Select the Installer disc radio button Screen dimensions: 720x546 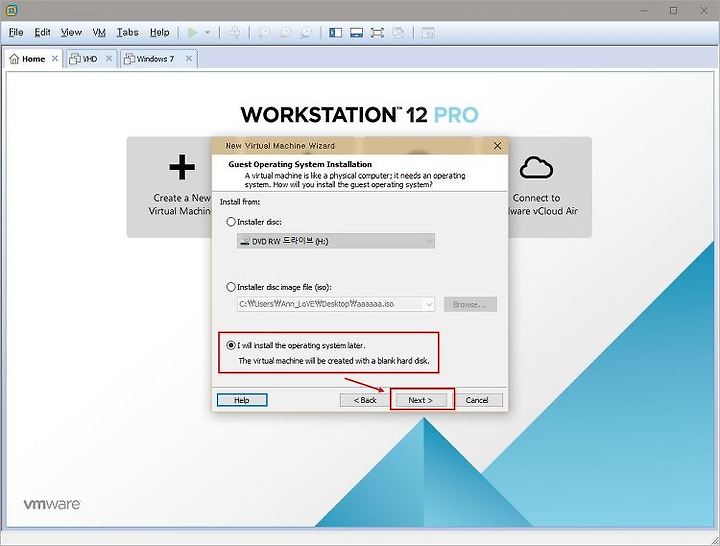[231, 222]
